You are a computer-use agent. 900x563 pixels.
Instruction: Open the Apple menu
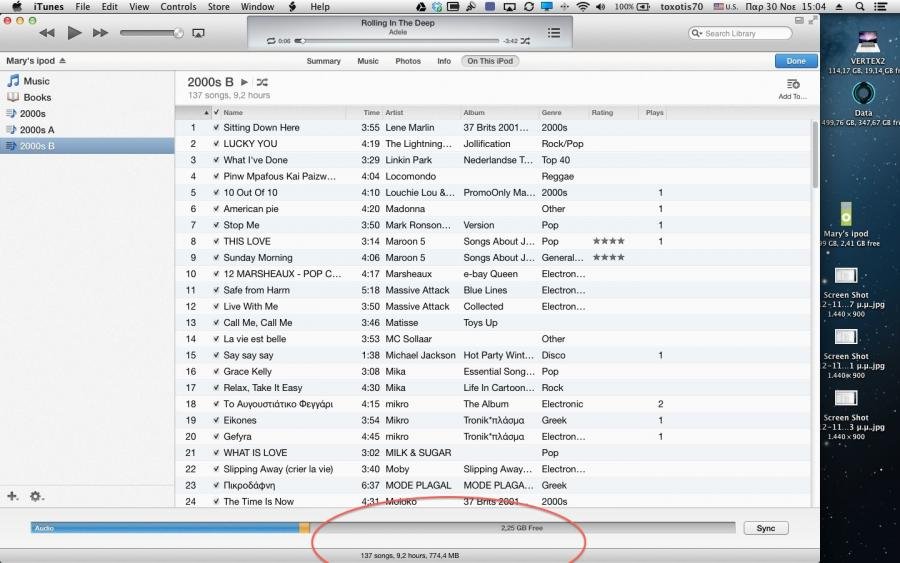pos(17,7)
